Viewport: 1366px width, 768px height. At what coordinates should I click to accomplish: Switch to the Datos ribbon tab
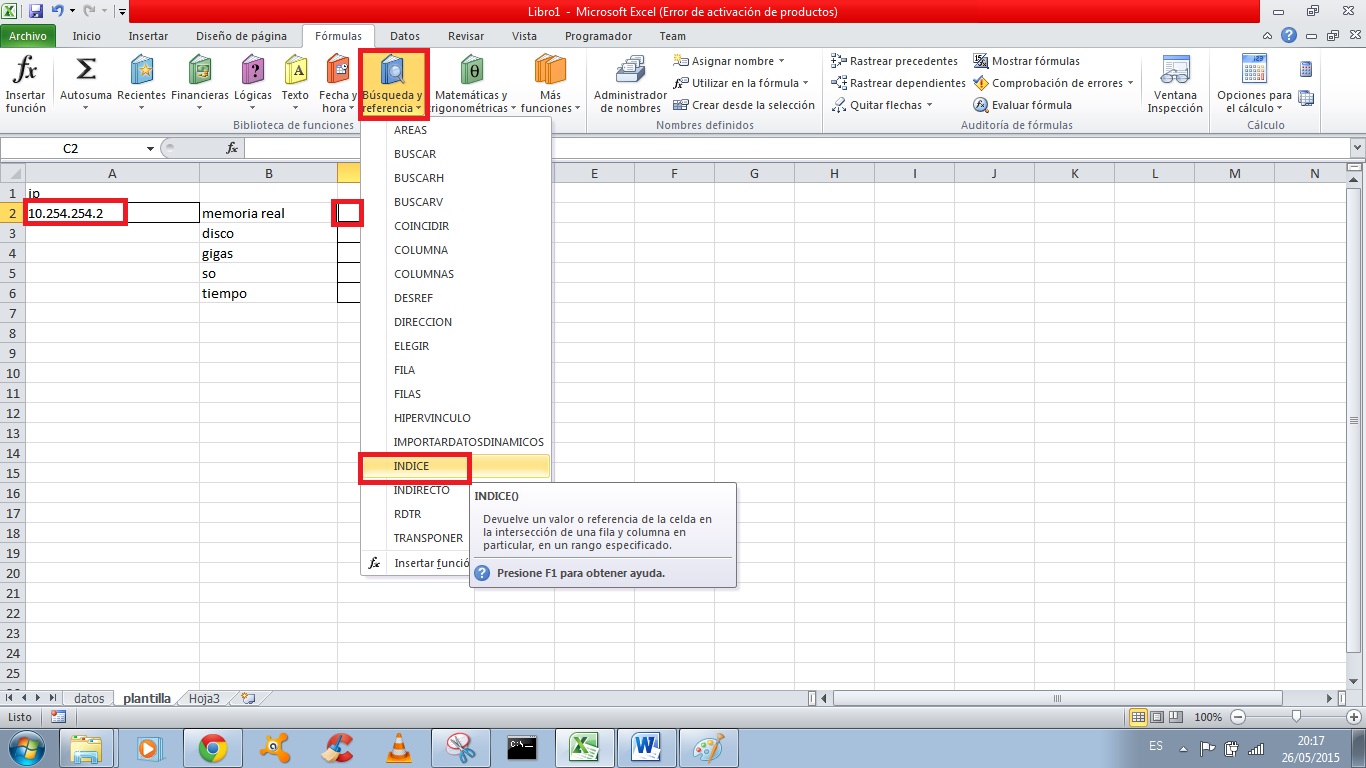[x=404, y=34]
